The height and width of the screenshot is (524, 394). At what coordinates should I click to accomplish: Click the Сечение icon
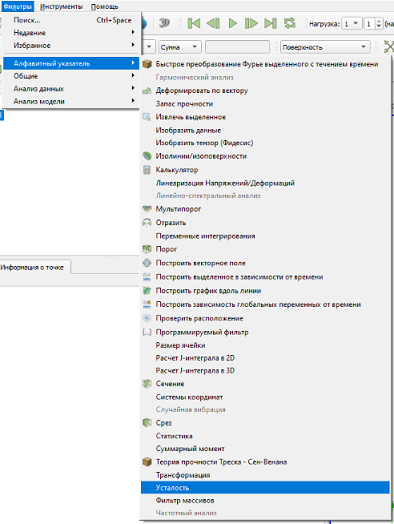[147, 384]
